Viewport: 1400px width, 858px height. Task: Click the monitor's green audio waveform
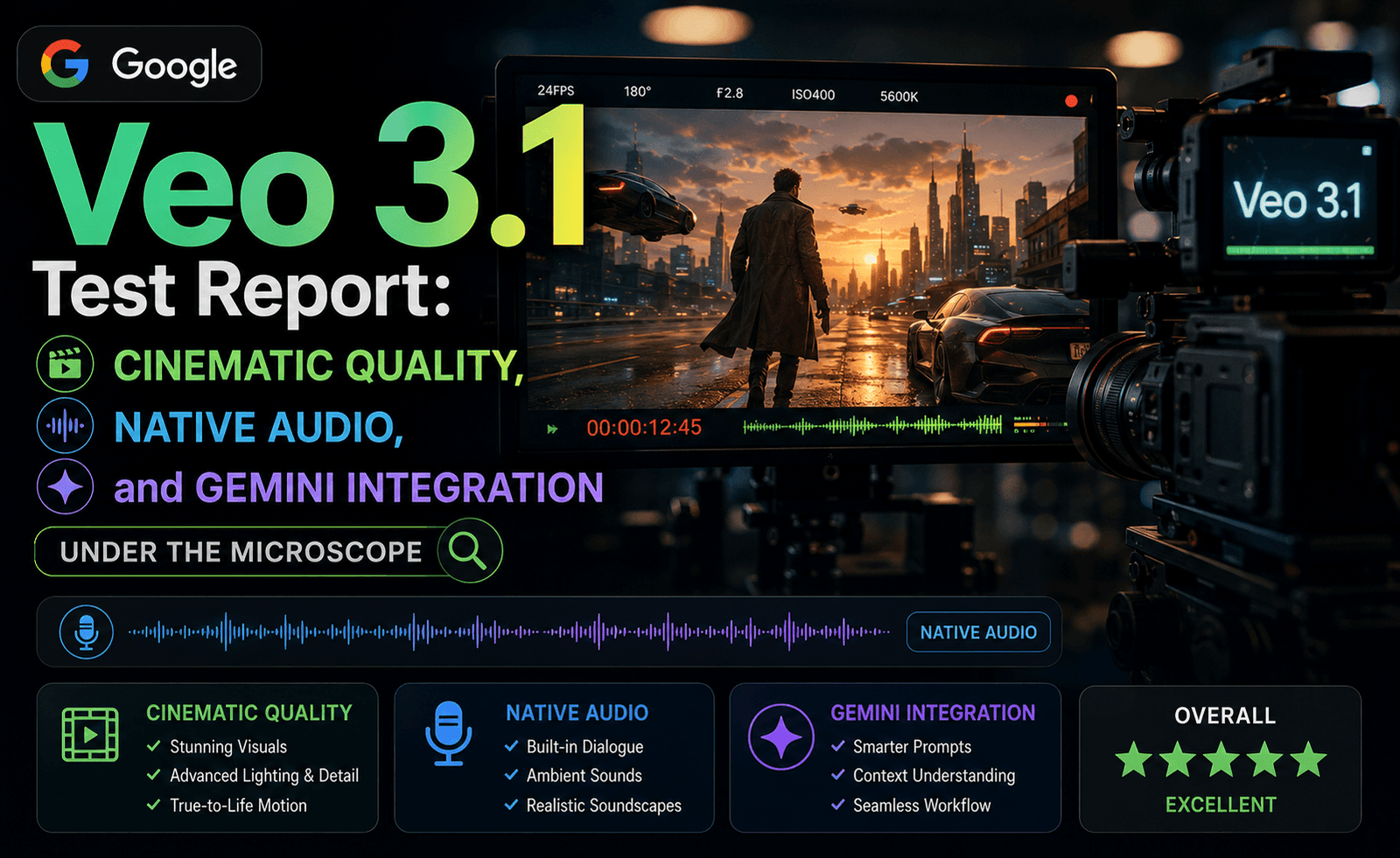pos(872,426)
